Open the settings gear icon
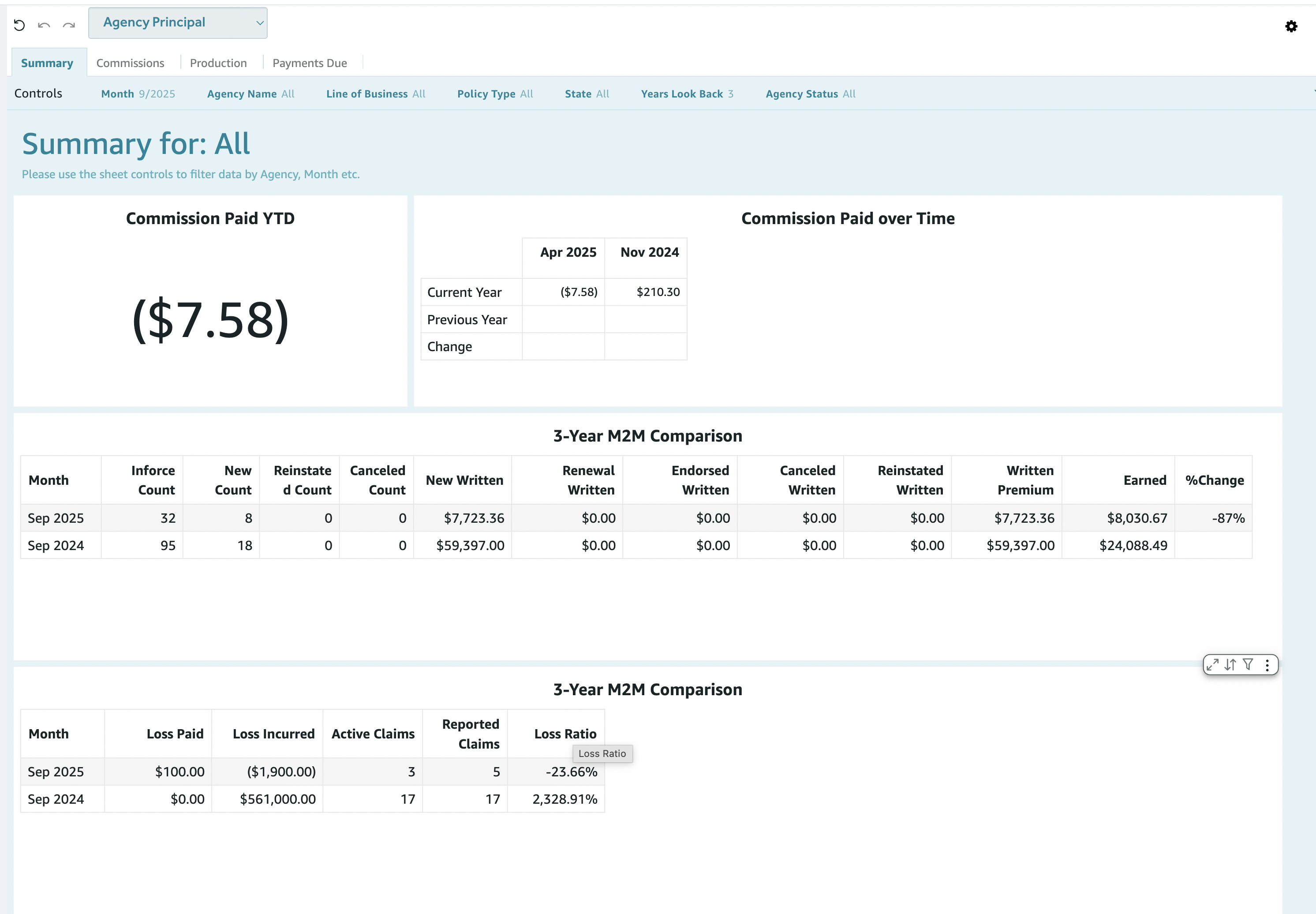This screenshot has width=1316, height=914. pyautogui.click(x=1291, y=26)
